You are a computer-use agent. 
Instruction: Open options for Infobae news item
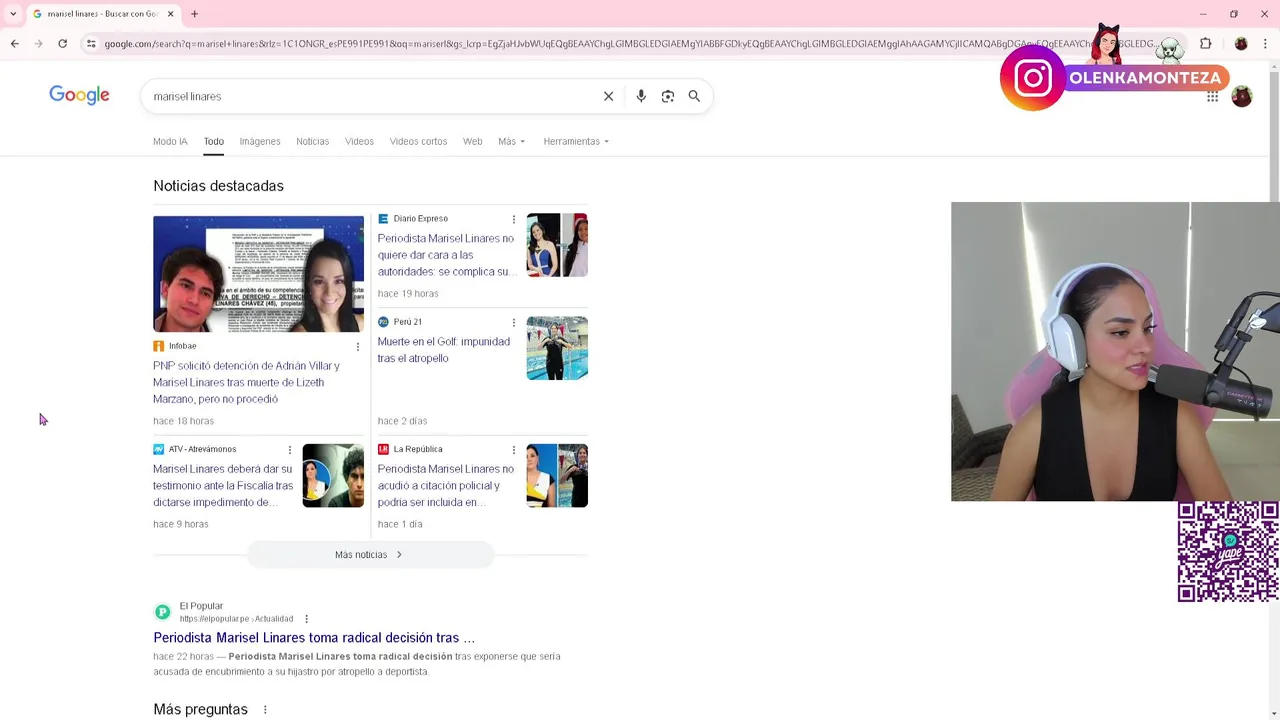point(357,347)
